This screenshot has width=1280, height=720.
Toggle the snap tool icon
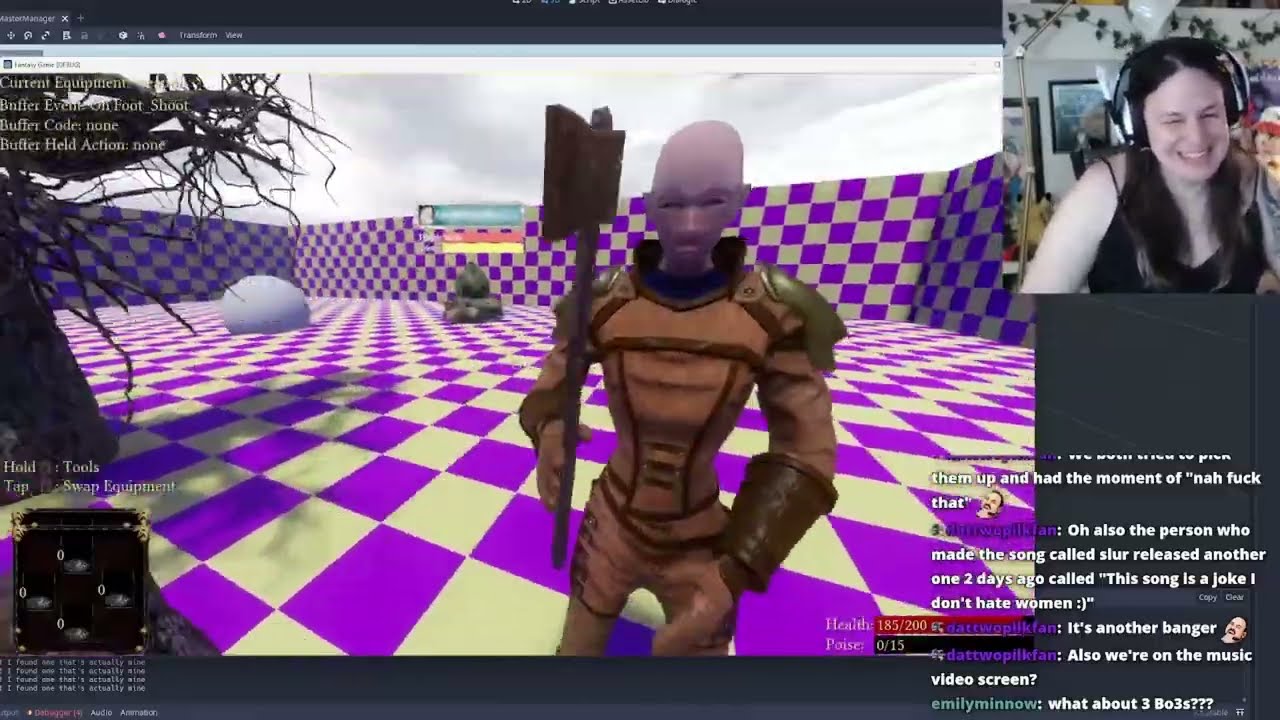tap(141, 35)
